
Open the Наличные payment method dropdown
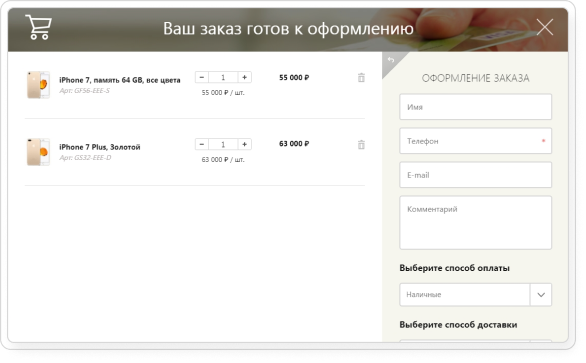point(475,295)
